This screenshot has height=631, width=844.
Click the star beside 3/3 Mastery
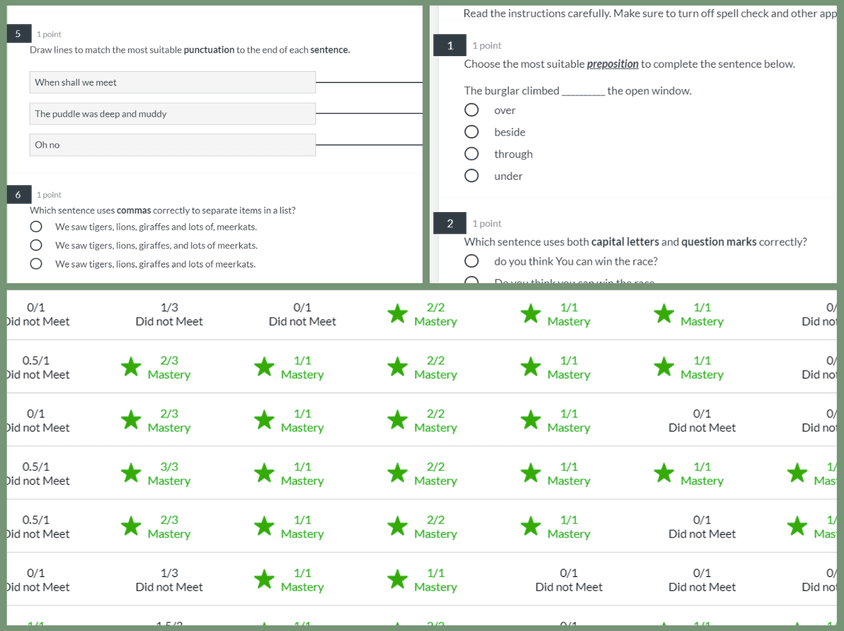131,473
